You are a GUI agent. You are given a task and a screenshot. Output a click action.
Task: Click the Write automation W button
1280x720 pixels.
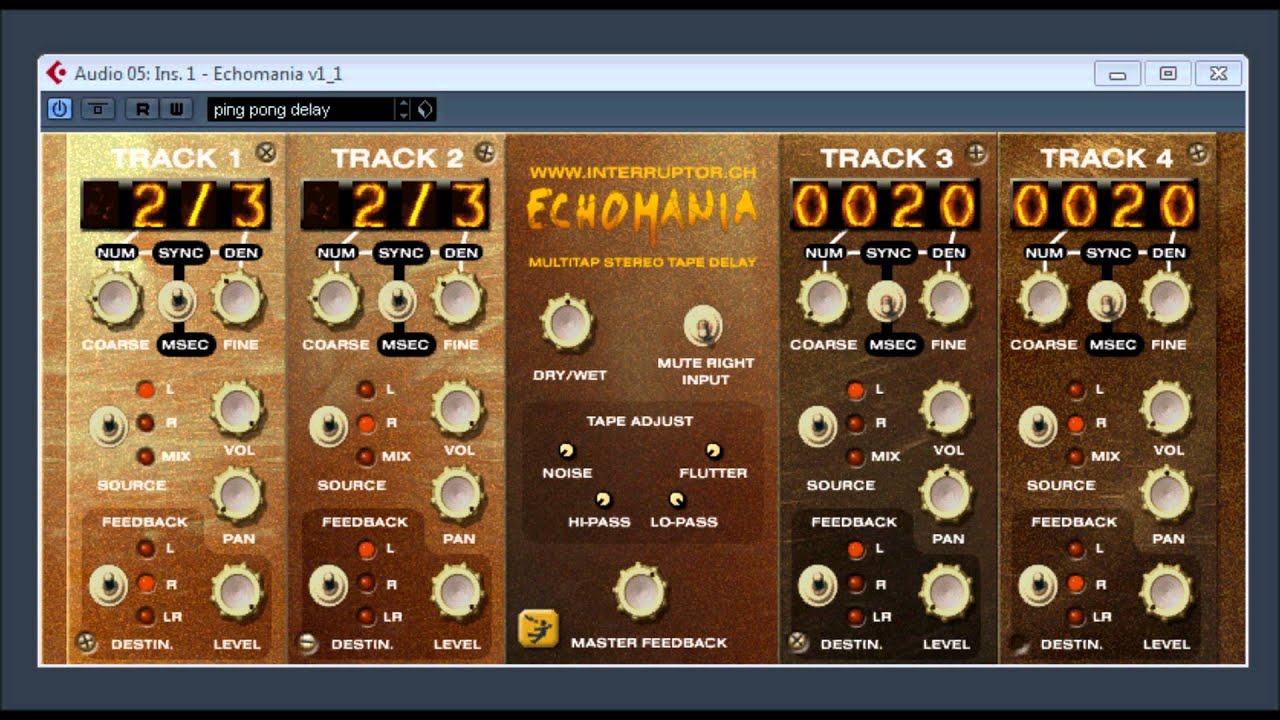point(176,109)
